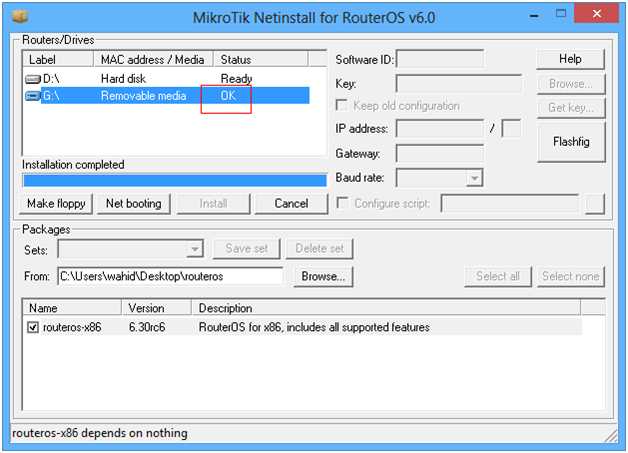Screen dimensions: 628x453
Task: Click the Help button
Action: [570, 59]
